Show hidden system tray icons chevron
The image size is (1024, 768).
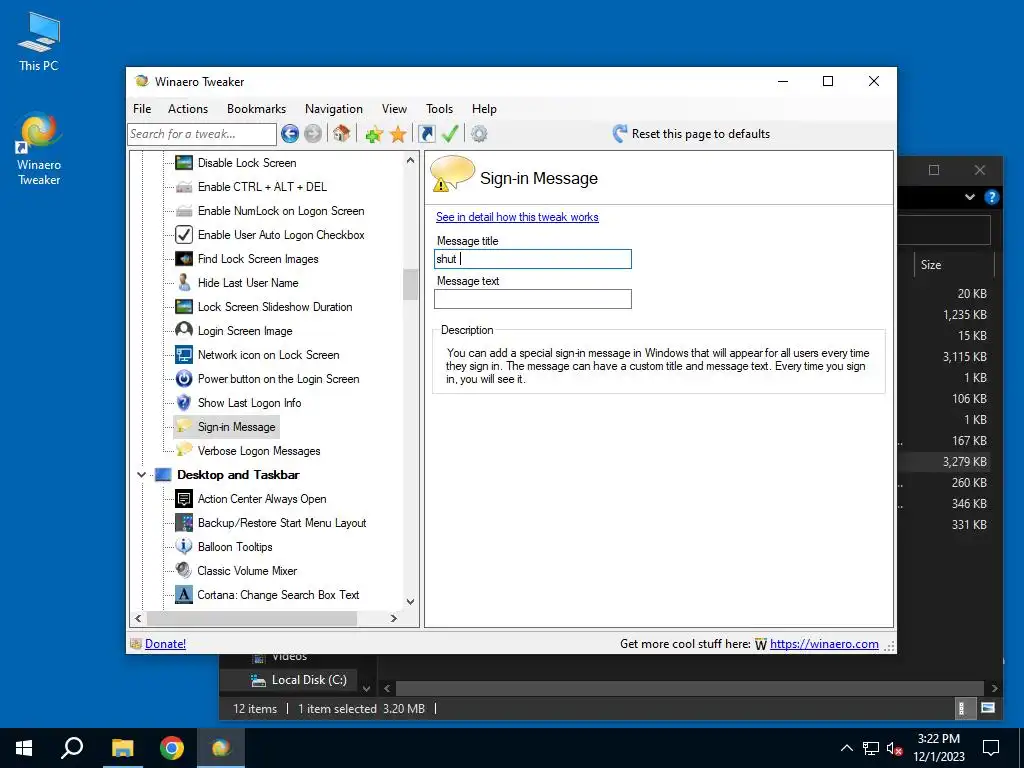(846, 748)
